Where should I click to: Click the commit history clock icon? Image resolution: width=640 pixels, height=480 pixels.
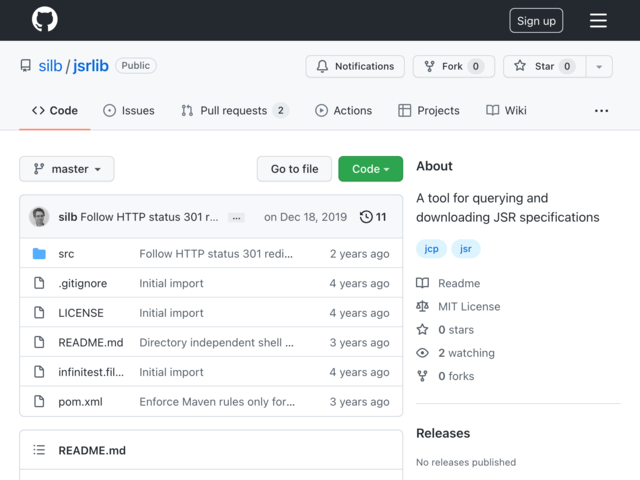[366, 217]
